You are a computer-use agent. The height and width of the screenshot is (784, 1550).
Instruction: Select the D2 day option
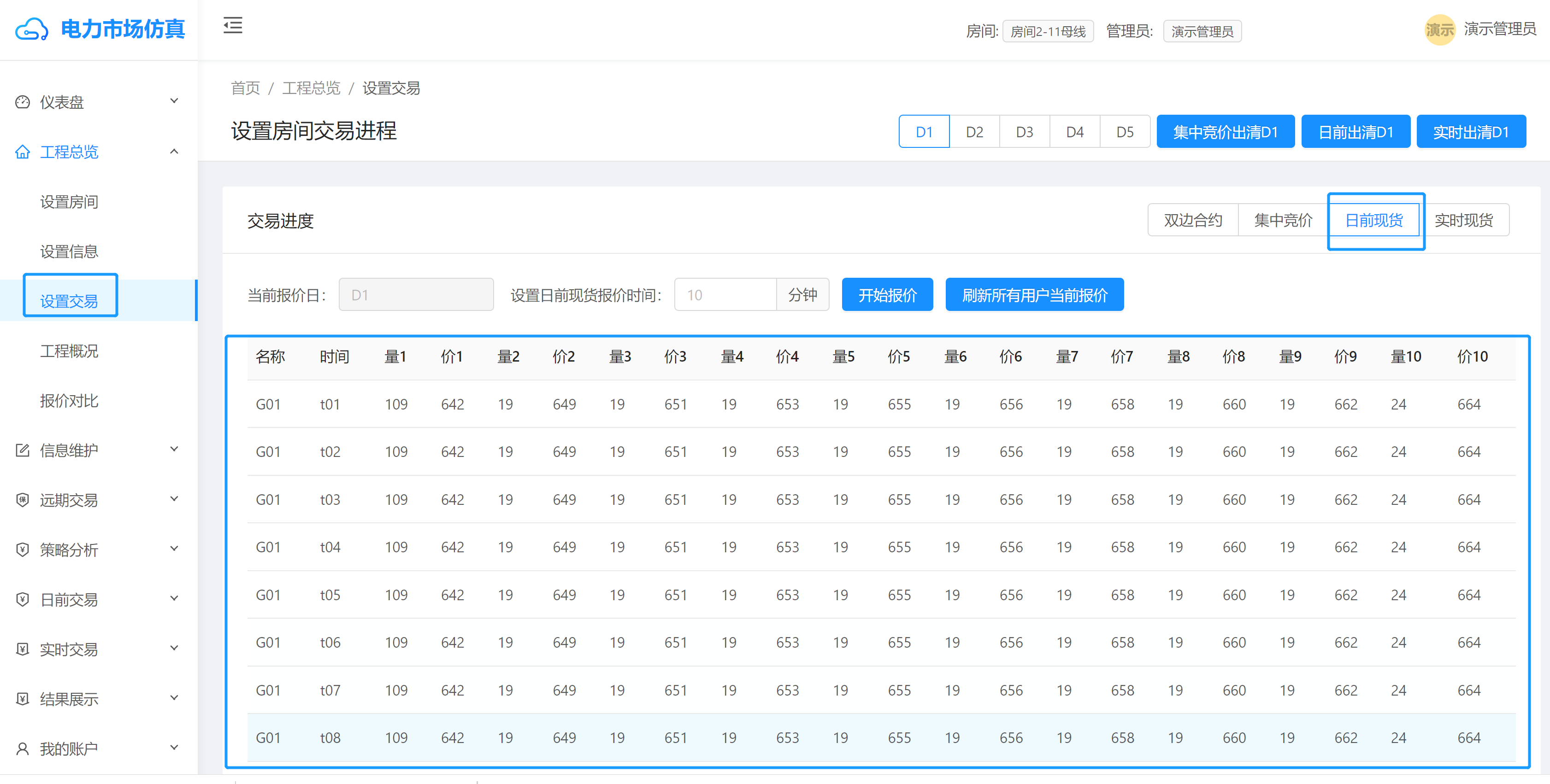coord(975,132)
